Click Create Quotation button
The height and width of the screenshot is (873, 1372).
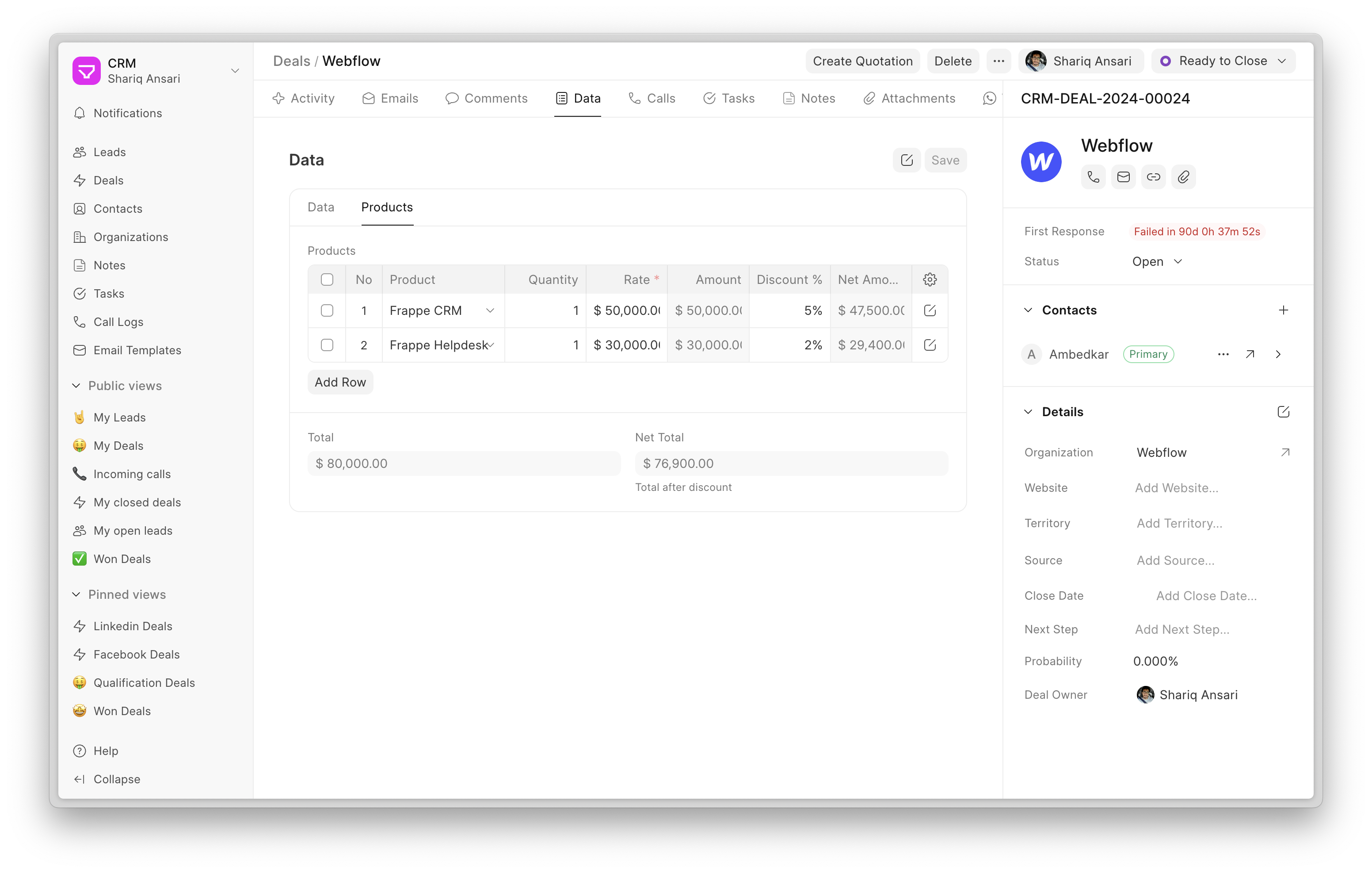pyautogui.click(x=863, y=61)
